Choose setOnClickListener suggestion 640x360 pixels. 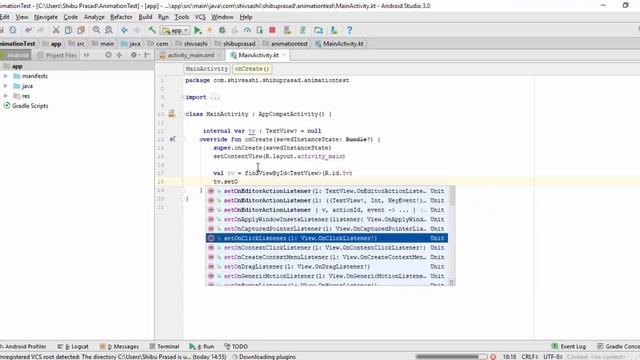[x=327, y=238]
